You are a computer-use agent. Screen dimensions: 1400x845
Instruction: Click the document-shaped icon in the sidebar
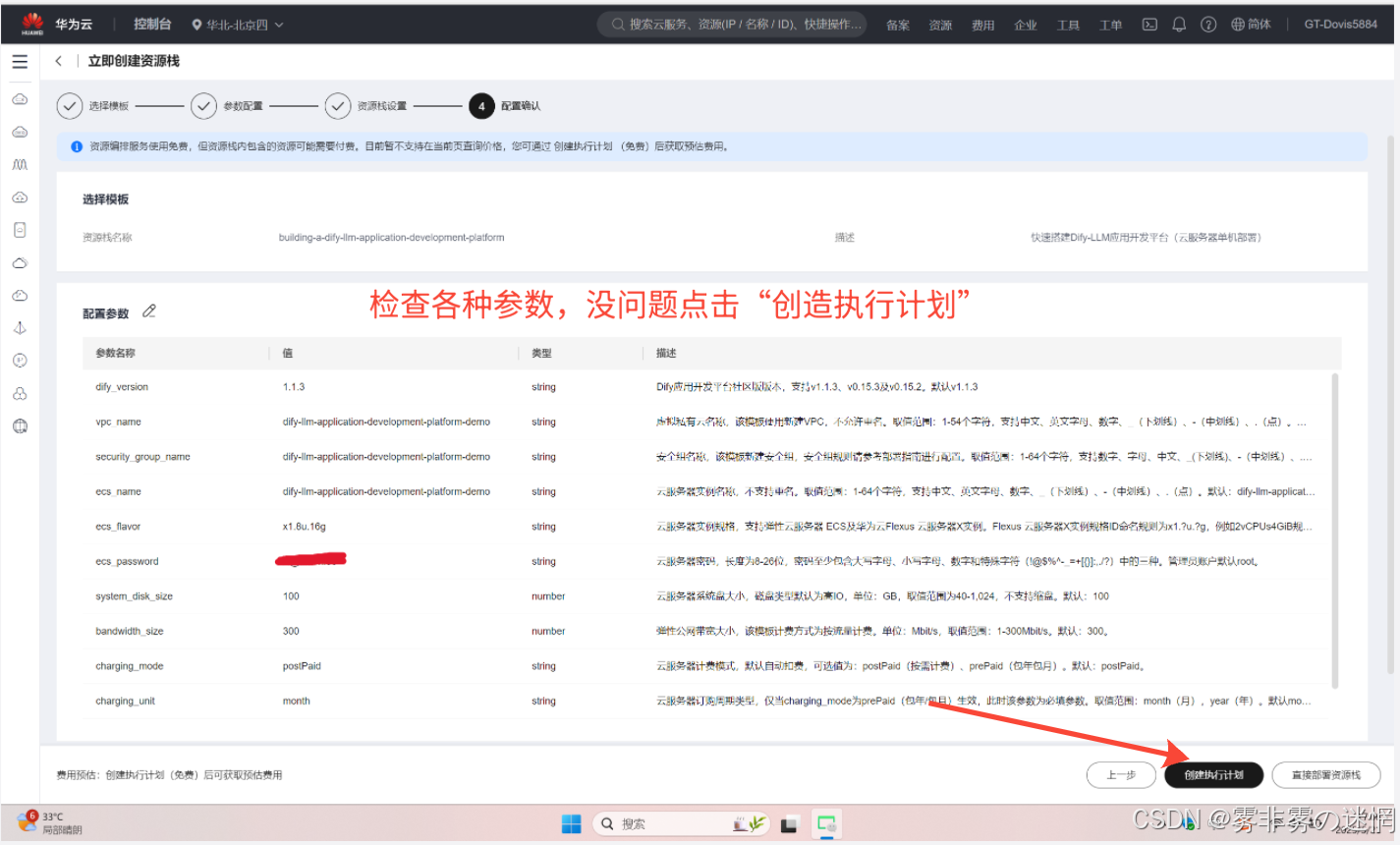tap(20, 230)
